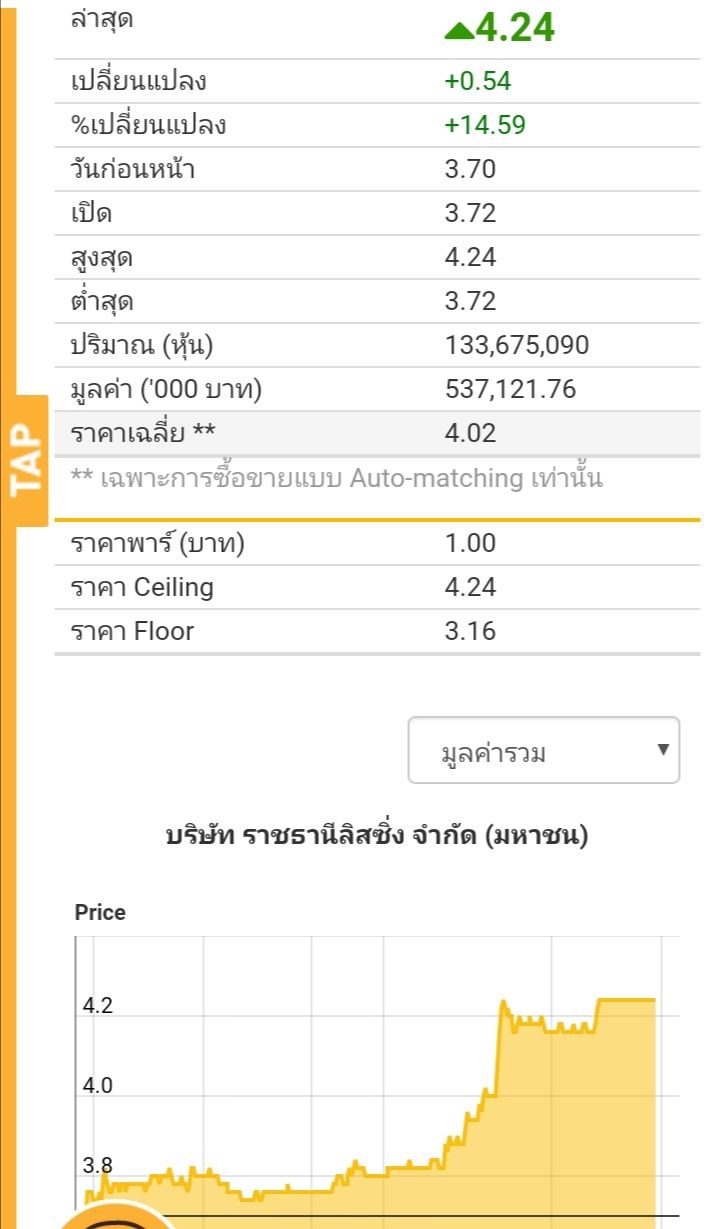The image size is (720, 1229).
Task: Click the +14.59 percent change value
Action: tap(485, 125)
